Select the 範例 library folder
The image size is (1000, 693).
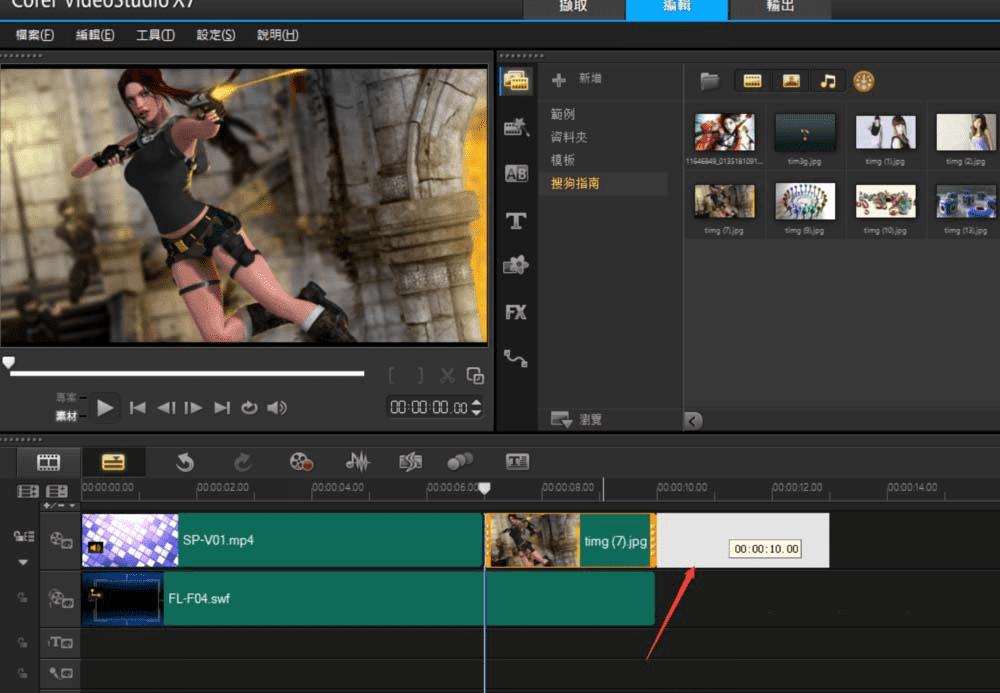click(563, 114)
